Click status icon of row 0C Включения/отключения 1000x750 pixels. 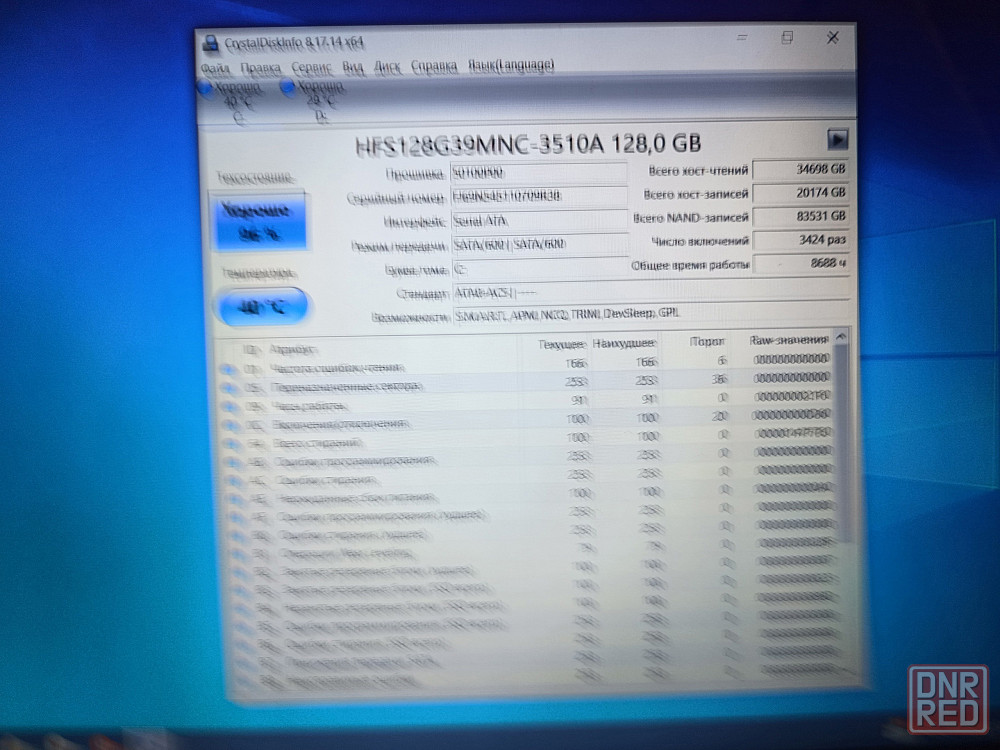[x=232, y=425]
